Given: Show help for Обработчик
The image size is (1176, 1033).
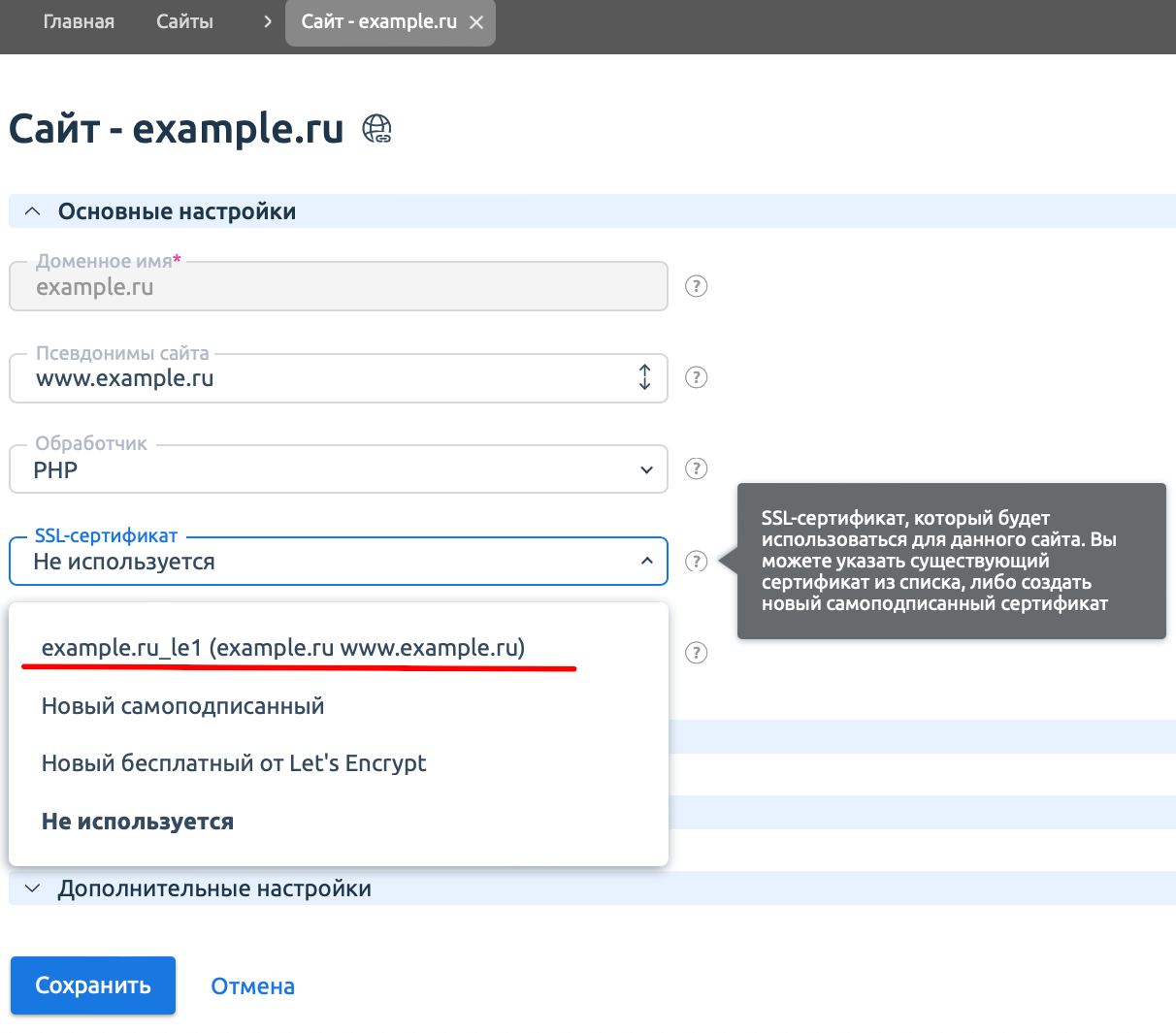Looking at the screenshot, I should coord(697,468).
